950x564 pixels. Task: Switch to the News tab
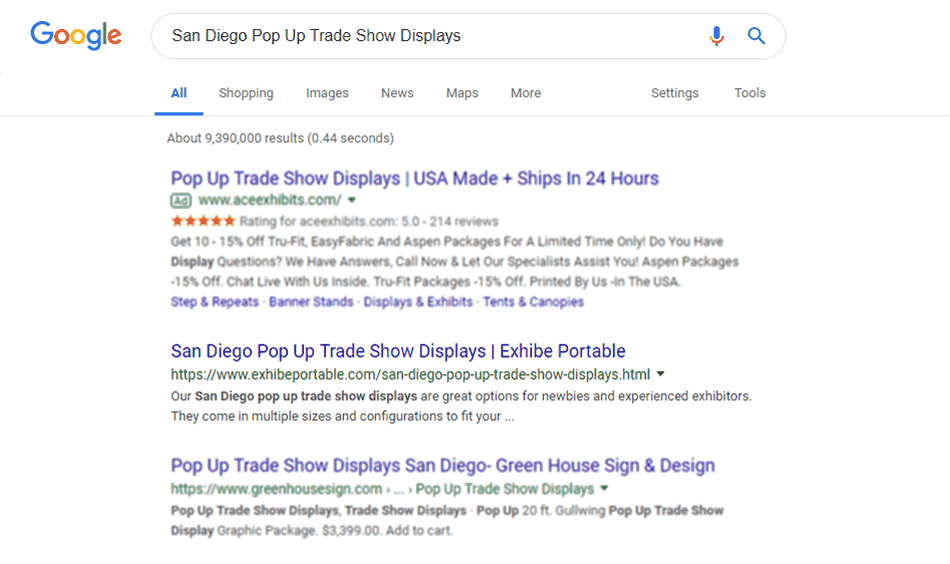(x=397, y=93)
